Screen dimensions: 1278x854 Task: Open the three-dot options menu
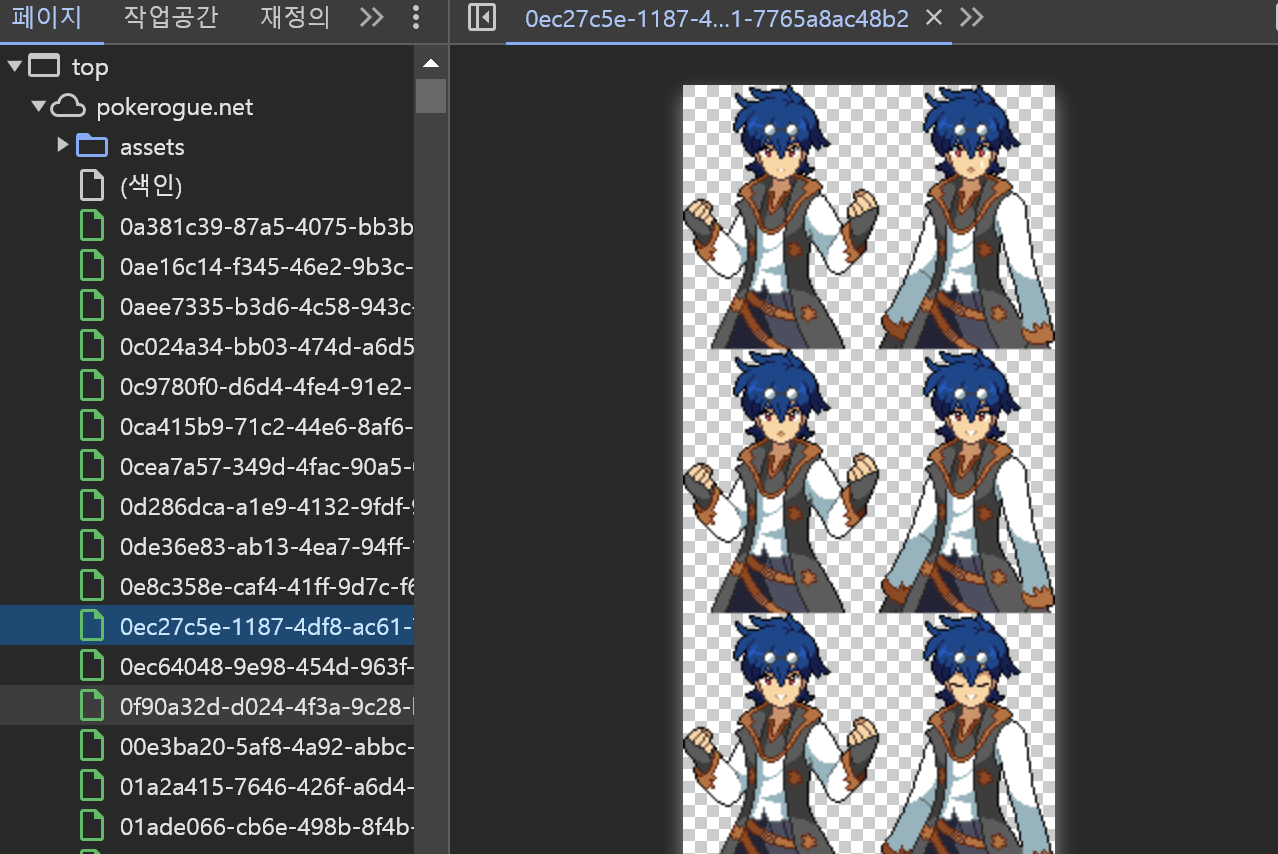(417, 18)
